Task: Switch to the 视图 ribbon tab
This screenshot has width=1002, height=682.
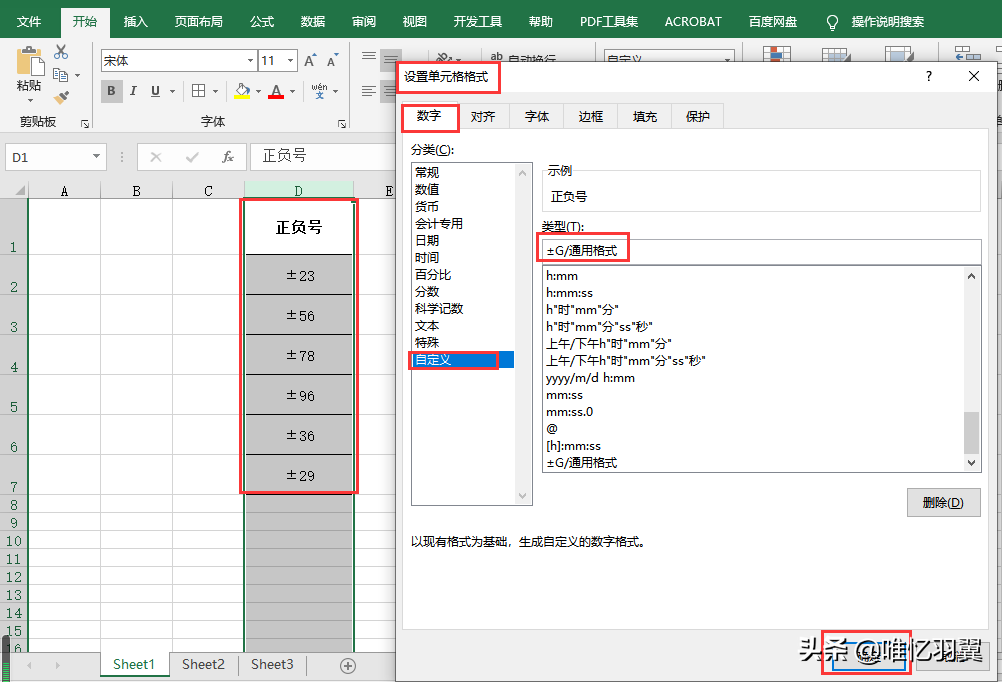Action: tap(415, 22)
